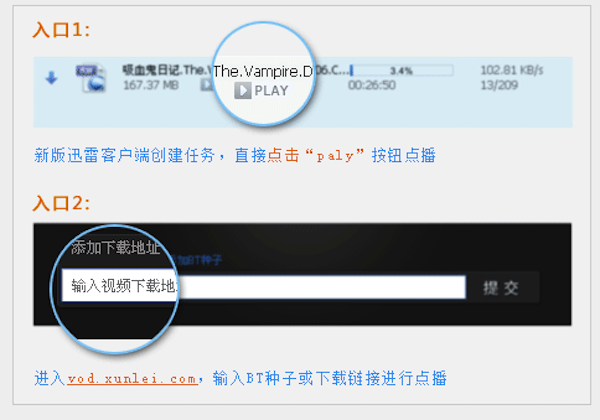This screenshot has width=600, height=420.
Task: Select the 添加BT种子 tab
Action: 196,260
